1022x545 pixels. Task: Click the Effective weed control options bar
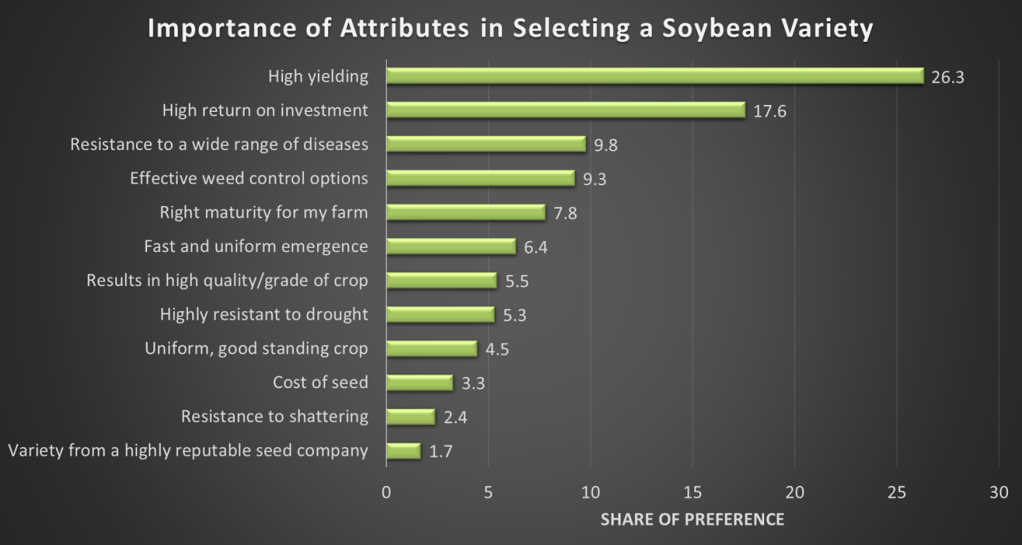point(480,178)
